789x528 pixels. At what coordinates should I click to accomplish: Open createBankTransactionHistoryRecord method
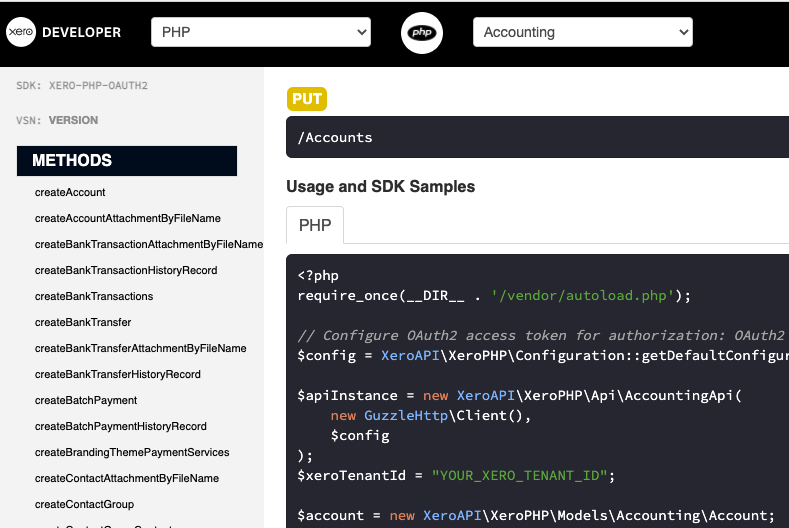coord(126,270)
